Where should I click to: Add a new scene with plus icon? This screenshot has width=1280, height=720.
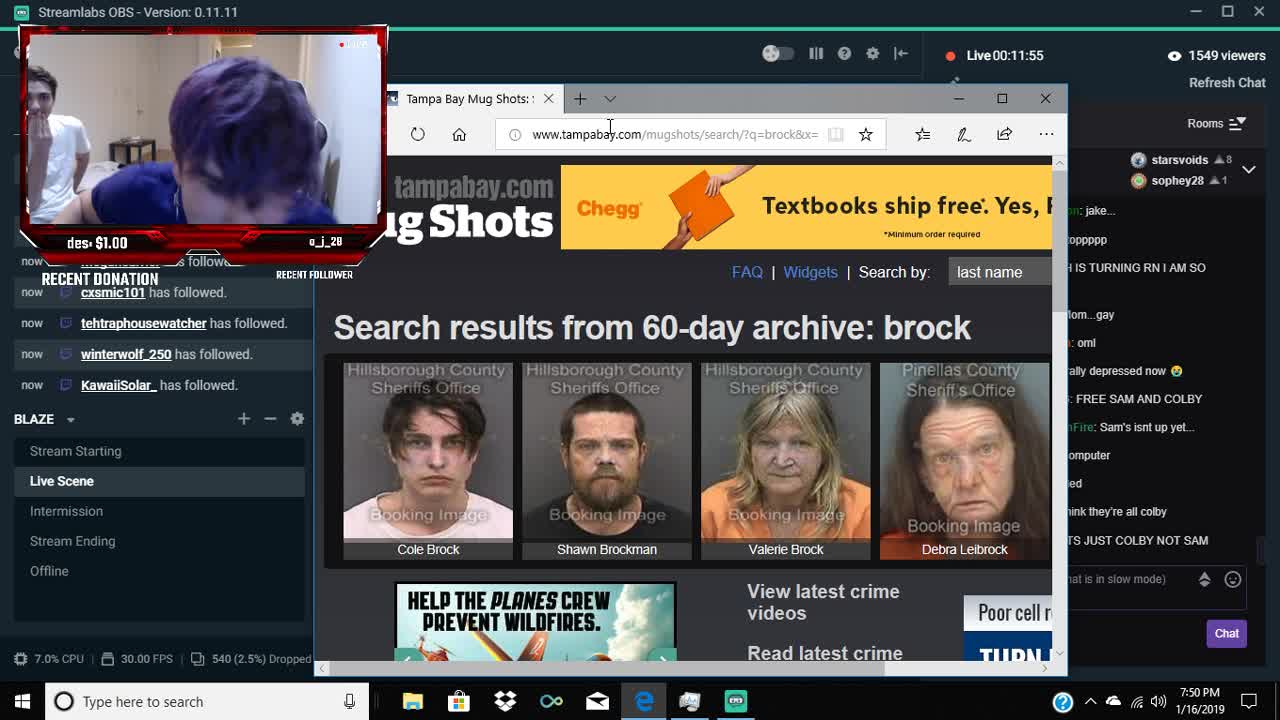click(244, 419)
